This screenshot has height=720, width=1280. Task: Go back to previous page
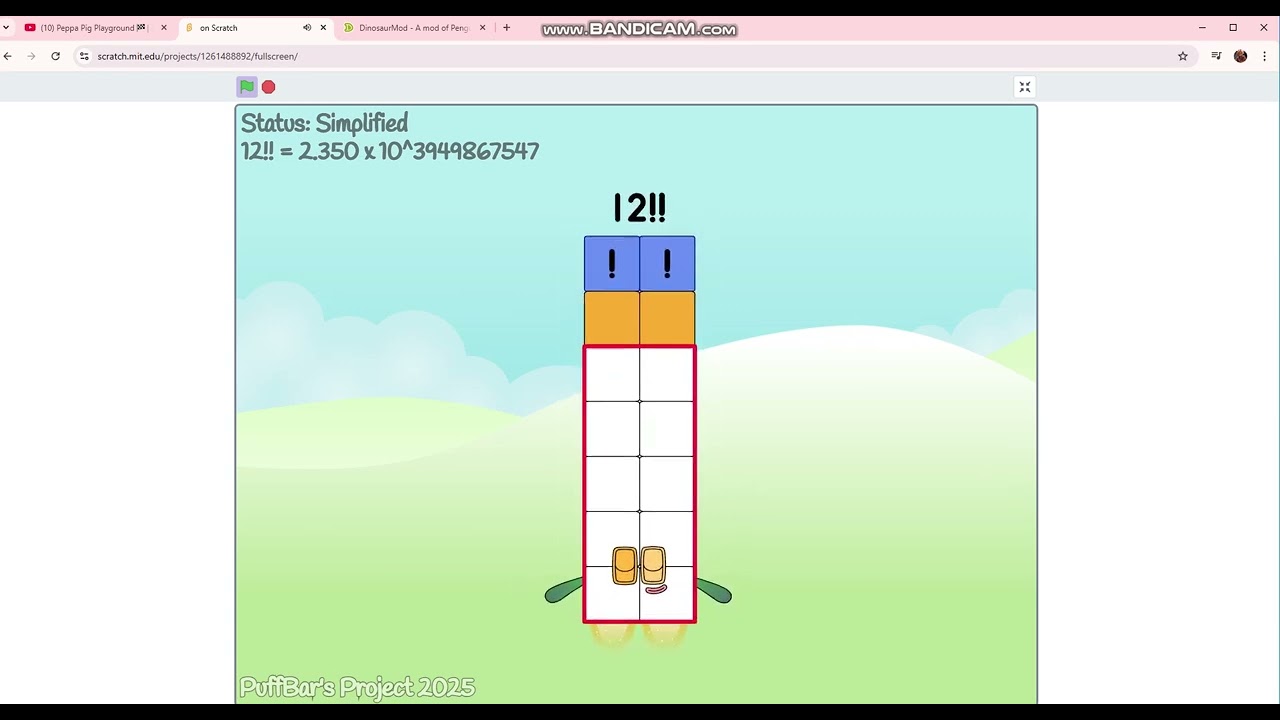(x=8, y=56)
